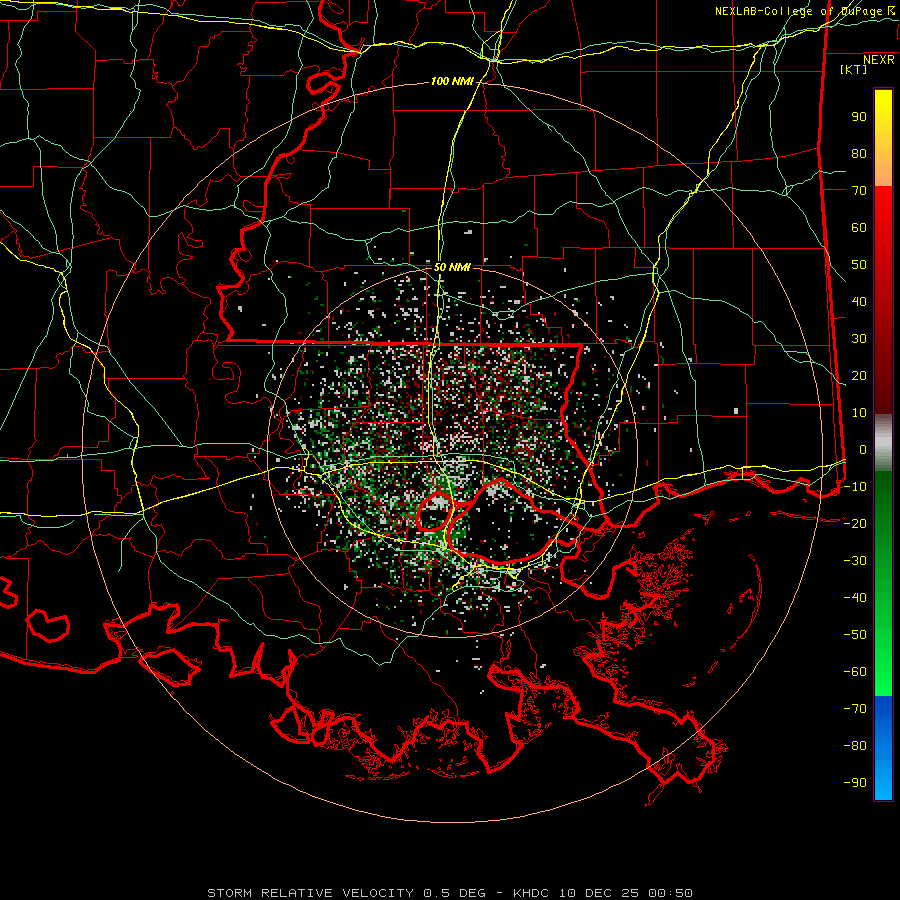The image size is (900, 900).
Task: Click the gray zero-velocity segment of color bar
Action: point(883,443)
